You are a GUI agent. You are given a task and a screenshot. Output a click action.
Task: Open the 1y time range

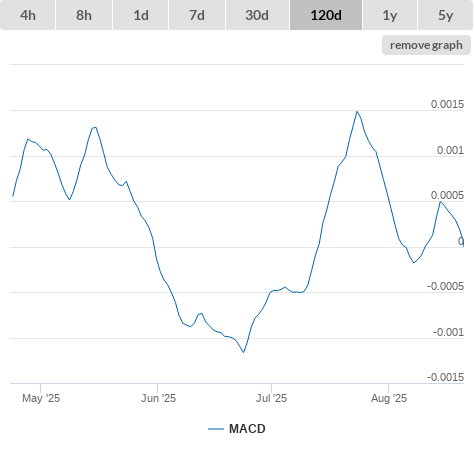(390, 15)
